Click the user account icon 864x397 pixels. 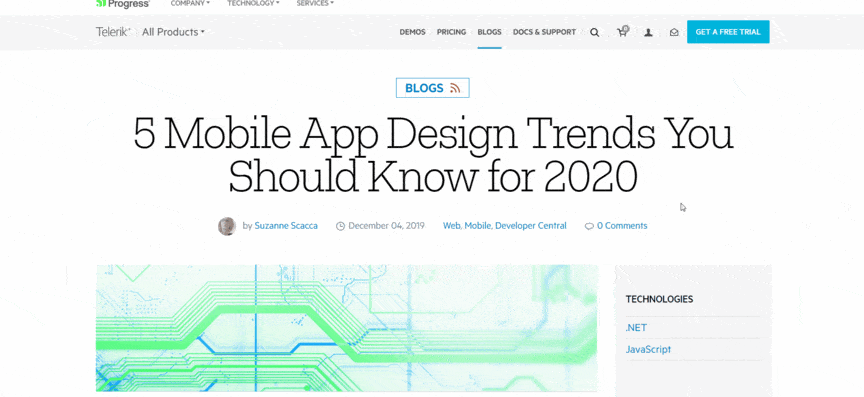[649, 33]
